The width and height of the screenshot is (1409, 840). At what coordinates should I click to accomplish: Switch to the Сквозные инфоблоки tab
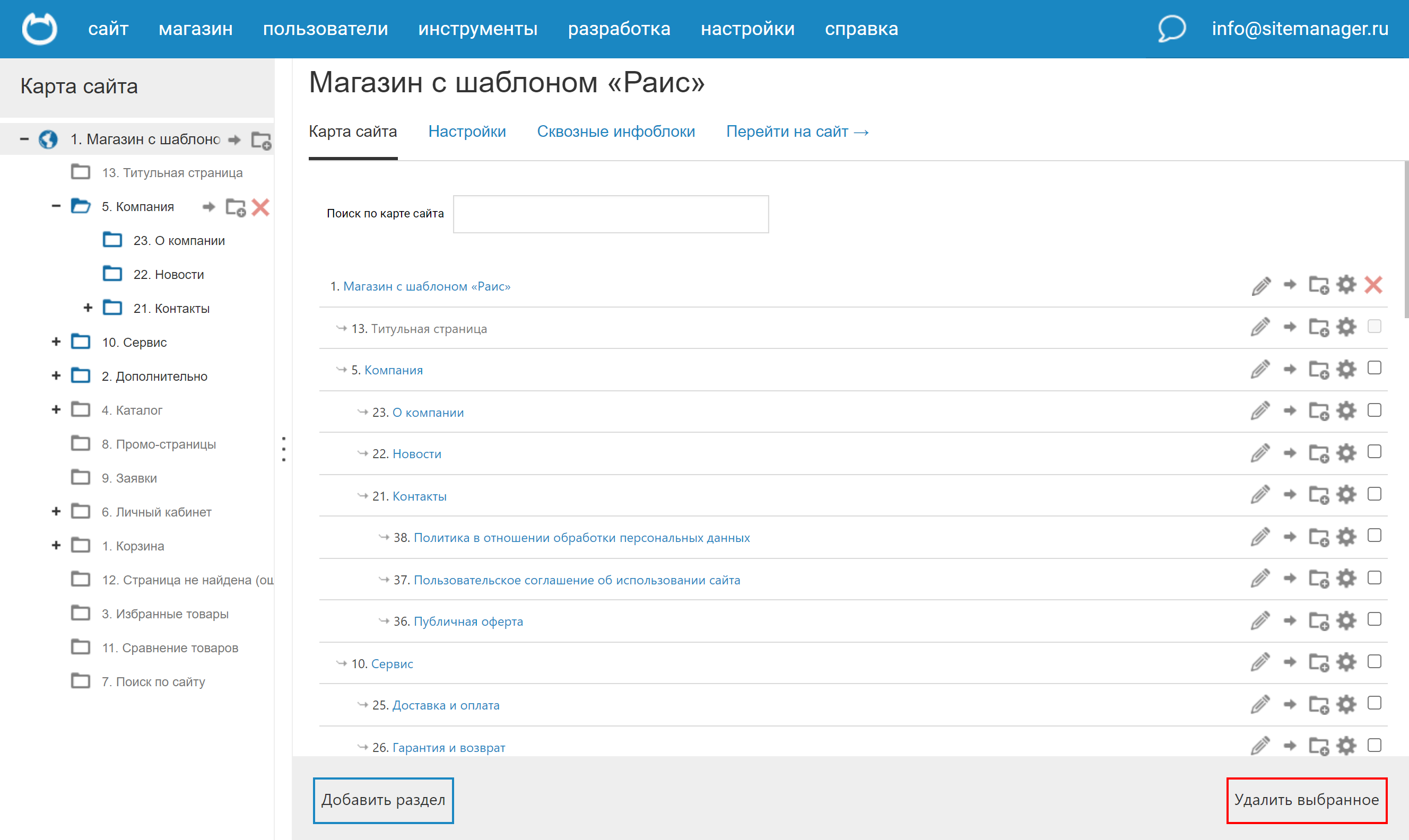(615, 132)
